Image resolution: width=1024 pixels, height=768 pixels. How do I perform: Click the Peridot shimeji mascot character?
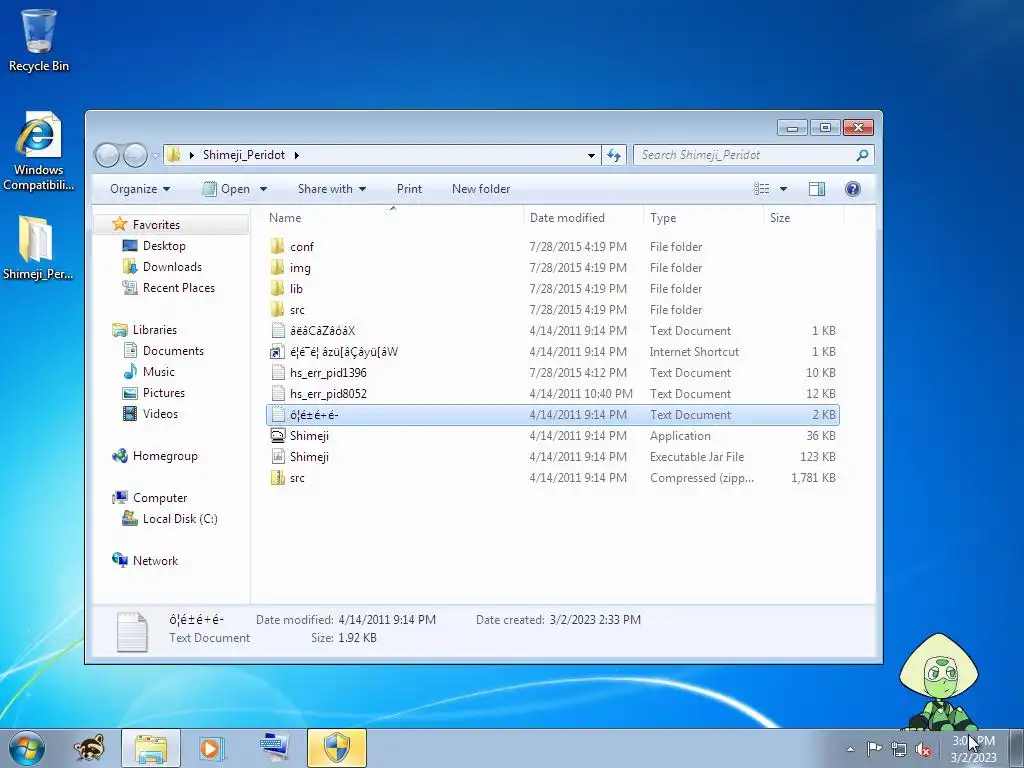click(939, 682)
